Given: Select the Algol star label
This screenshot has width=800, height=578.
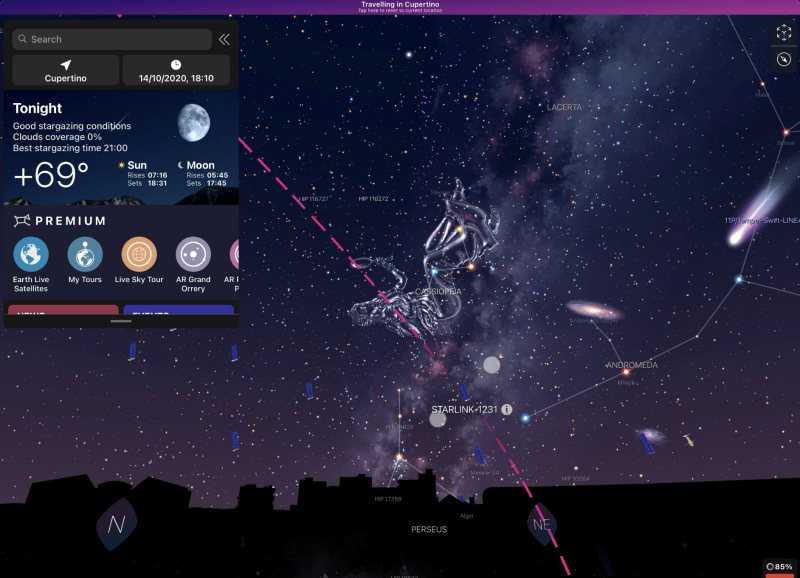Looking at the screenshot, I should [466, 516].
